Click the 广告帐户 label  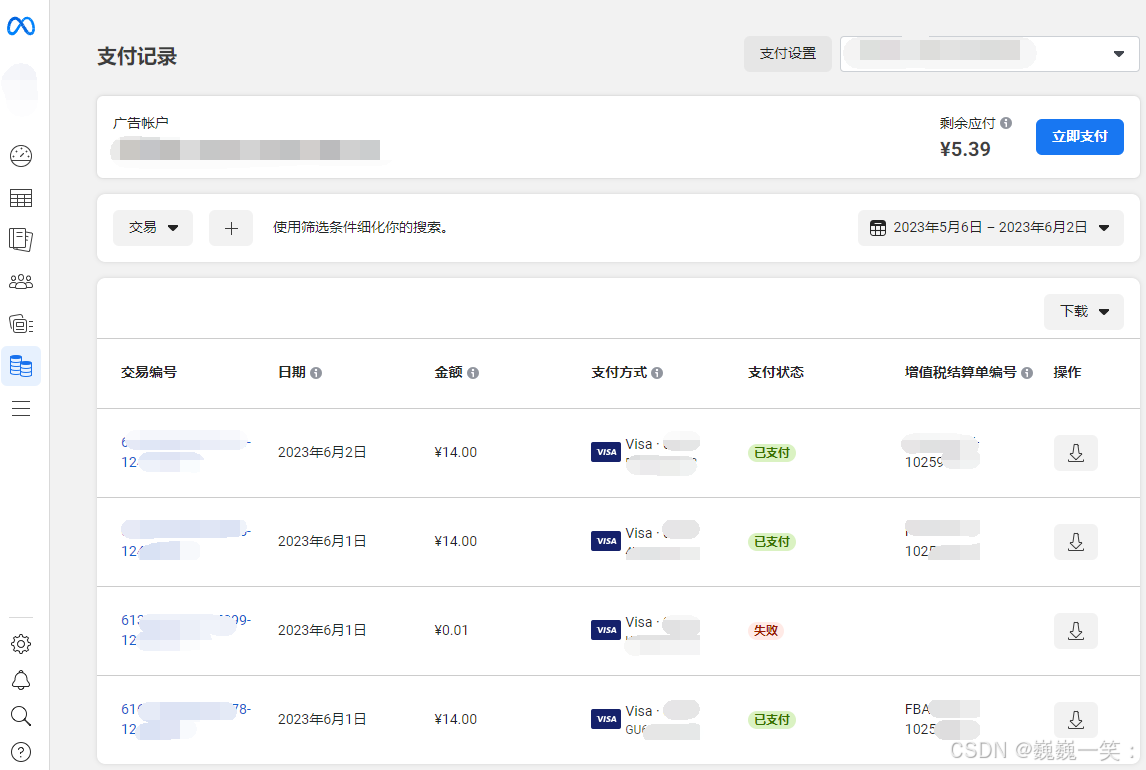point(141,123)
